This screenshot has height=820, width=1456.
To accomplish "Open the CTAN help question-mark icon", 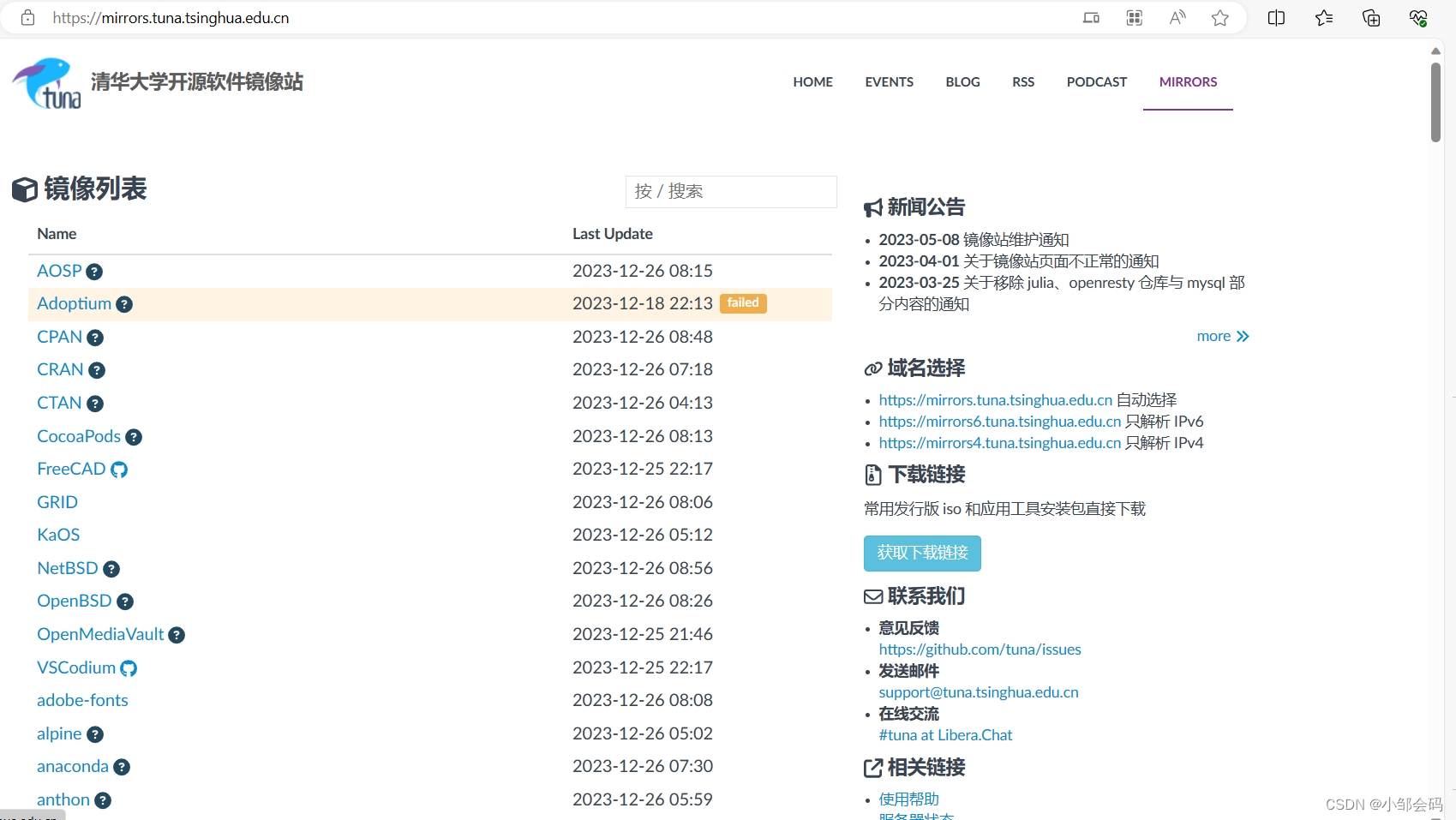I will (x=95, y=404).
